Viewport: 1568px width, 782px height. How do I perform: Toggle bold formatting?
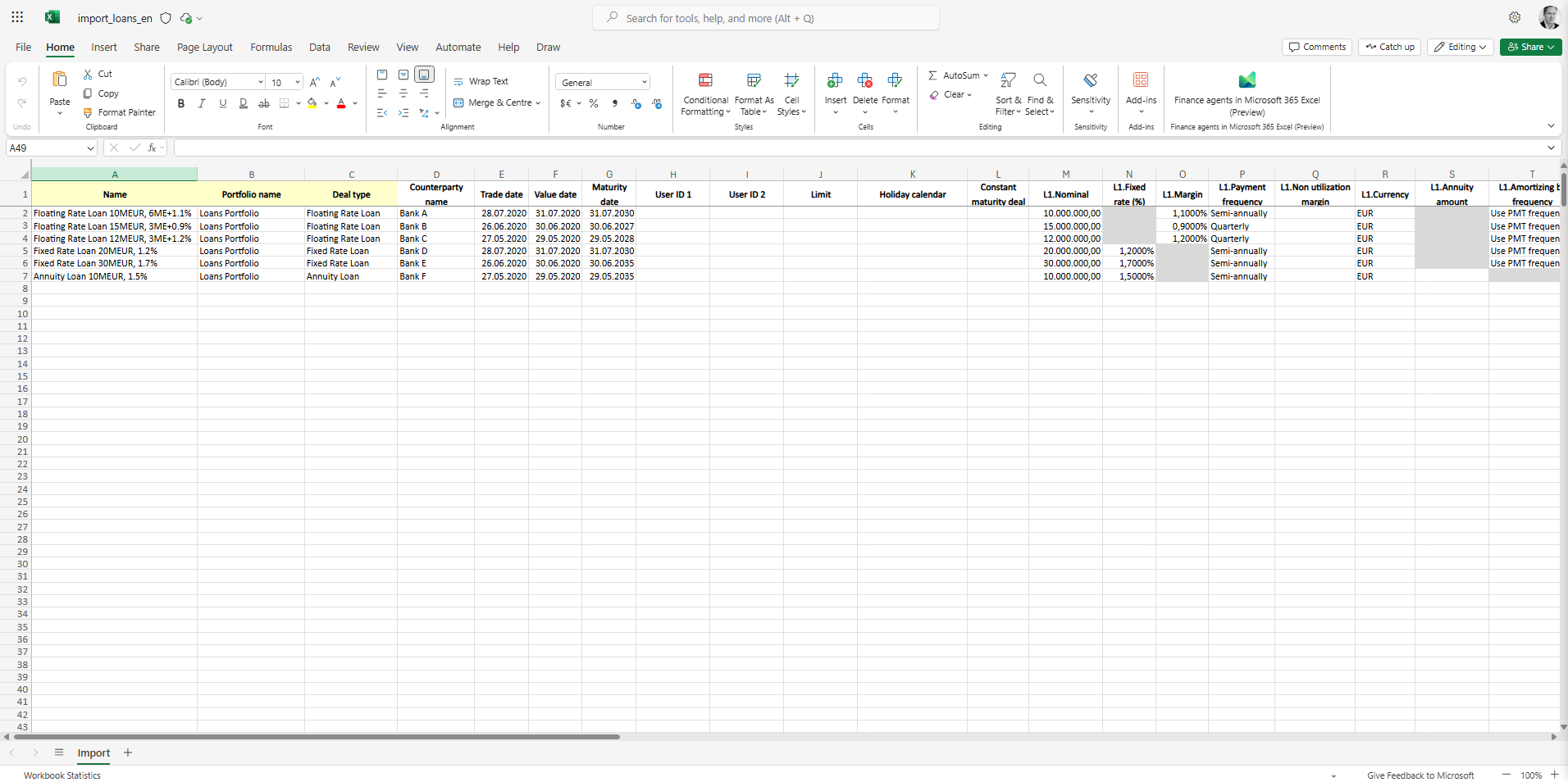coord(181,104)
